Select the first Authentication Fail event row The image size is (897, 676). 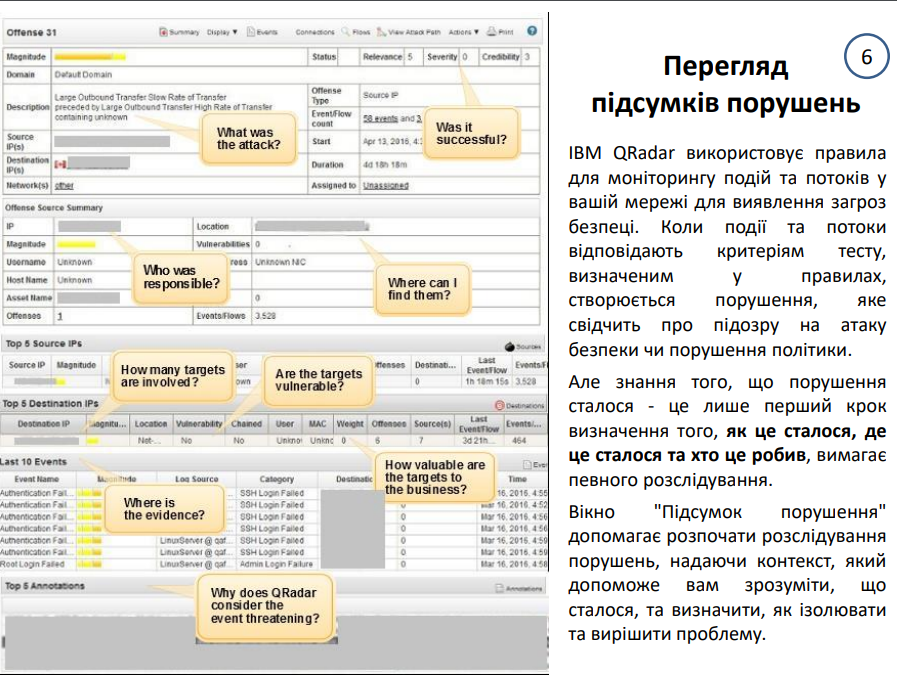pyautogui.click(x=273, y=493)
